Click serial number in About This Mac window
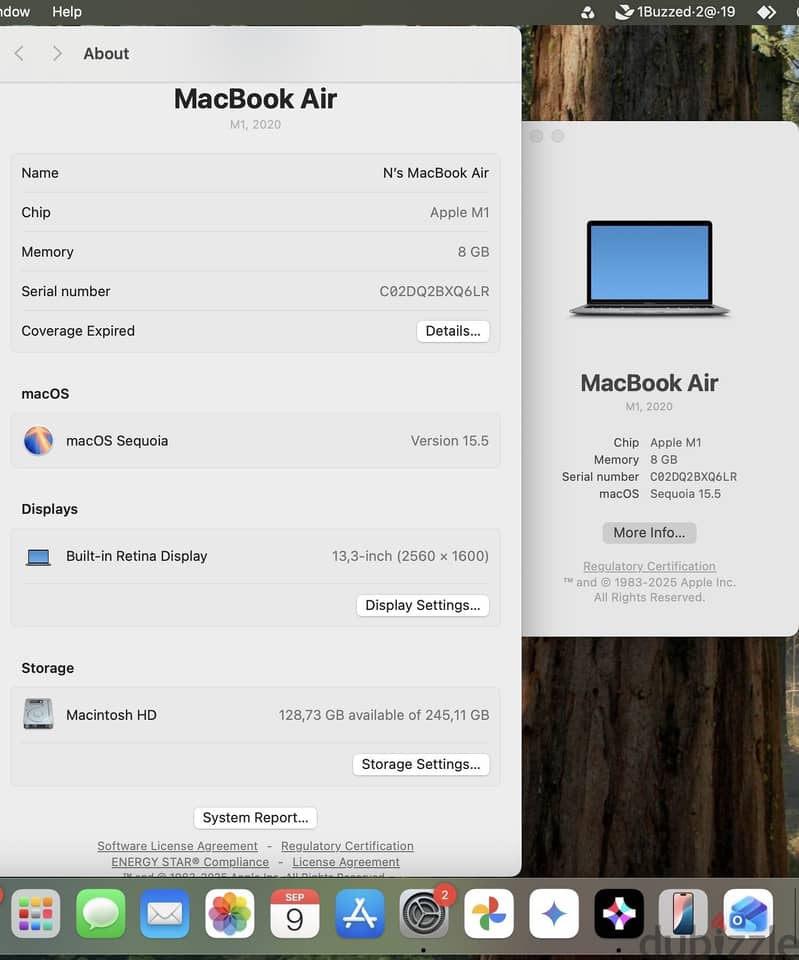The image size is (799, 960). point(693,477)
